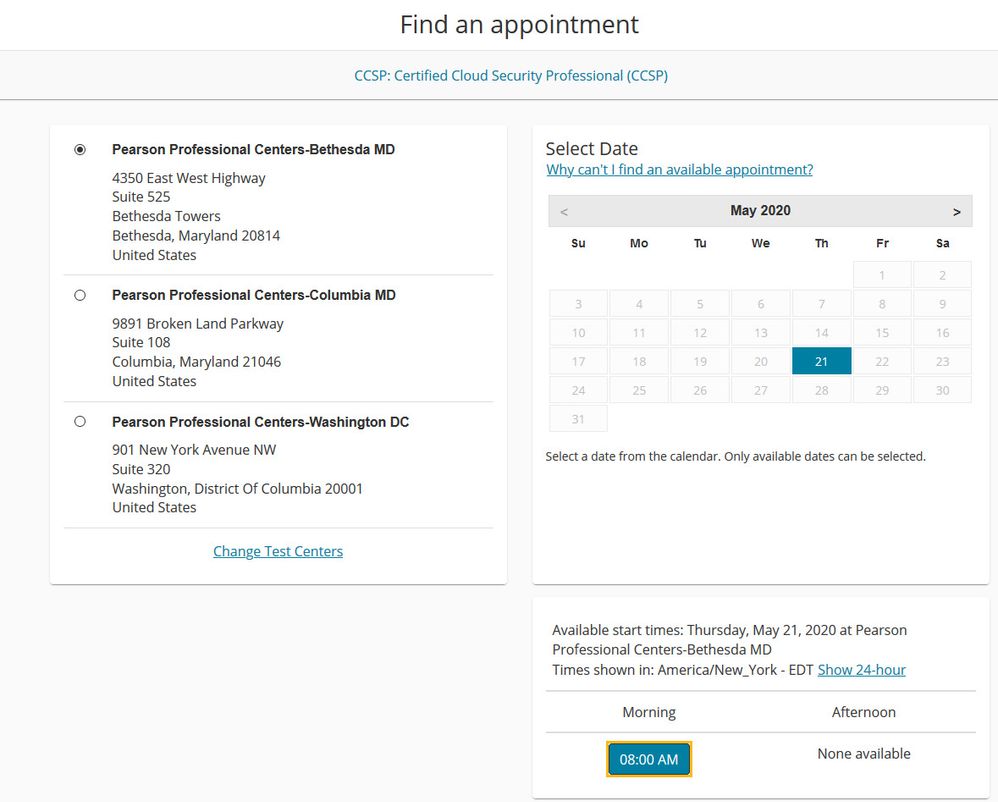Viewport: 998px width, 802px height.
Task: Click the Afternoon column header
Action: click(x=864, y=712)
